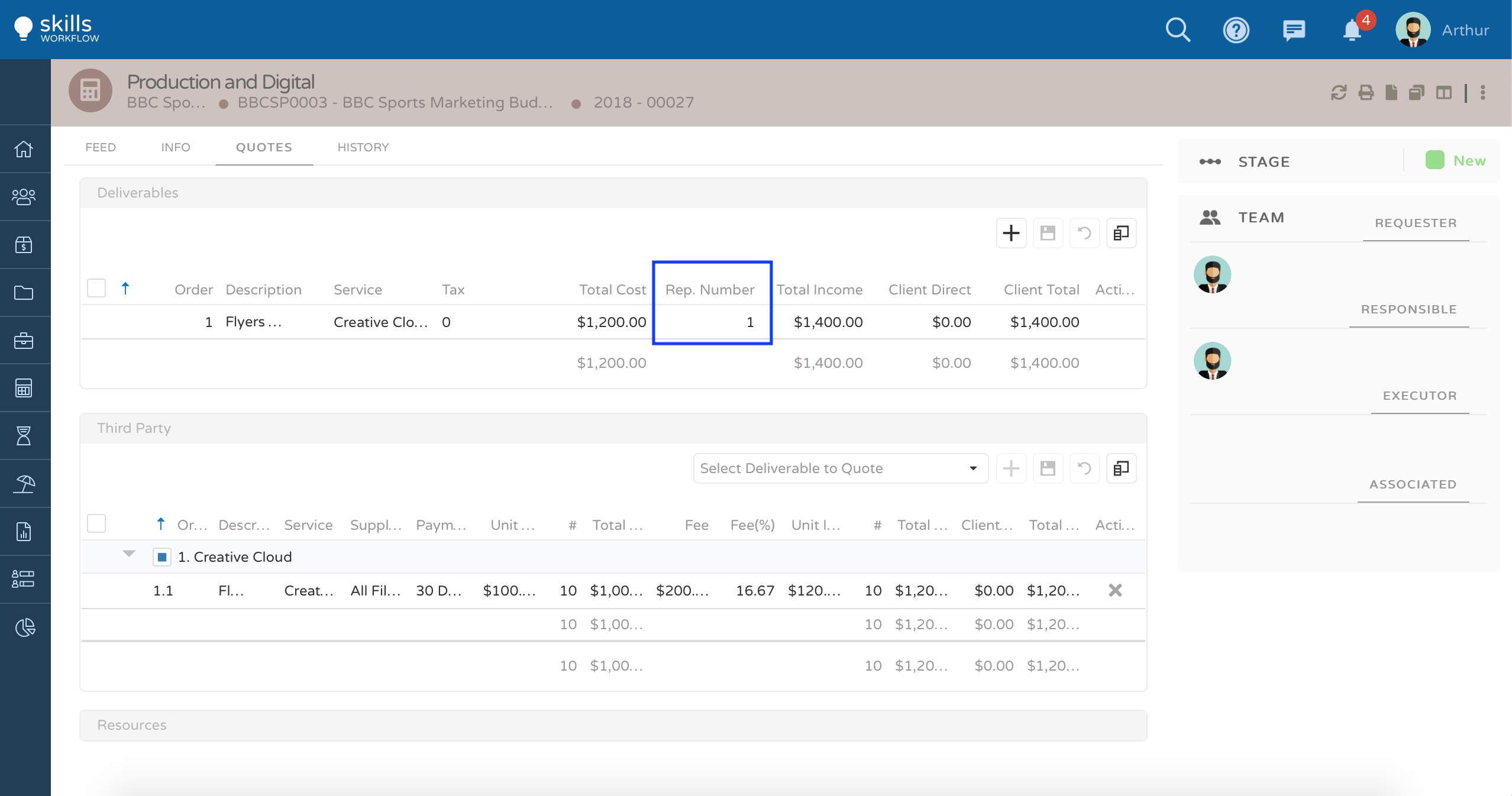
Task: Select the QUOTES tab
Action: (x=264, y=147)
